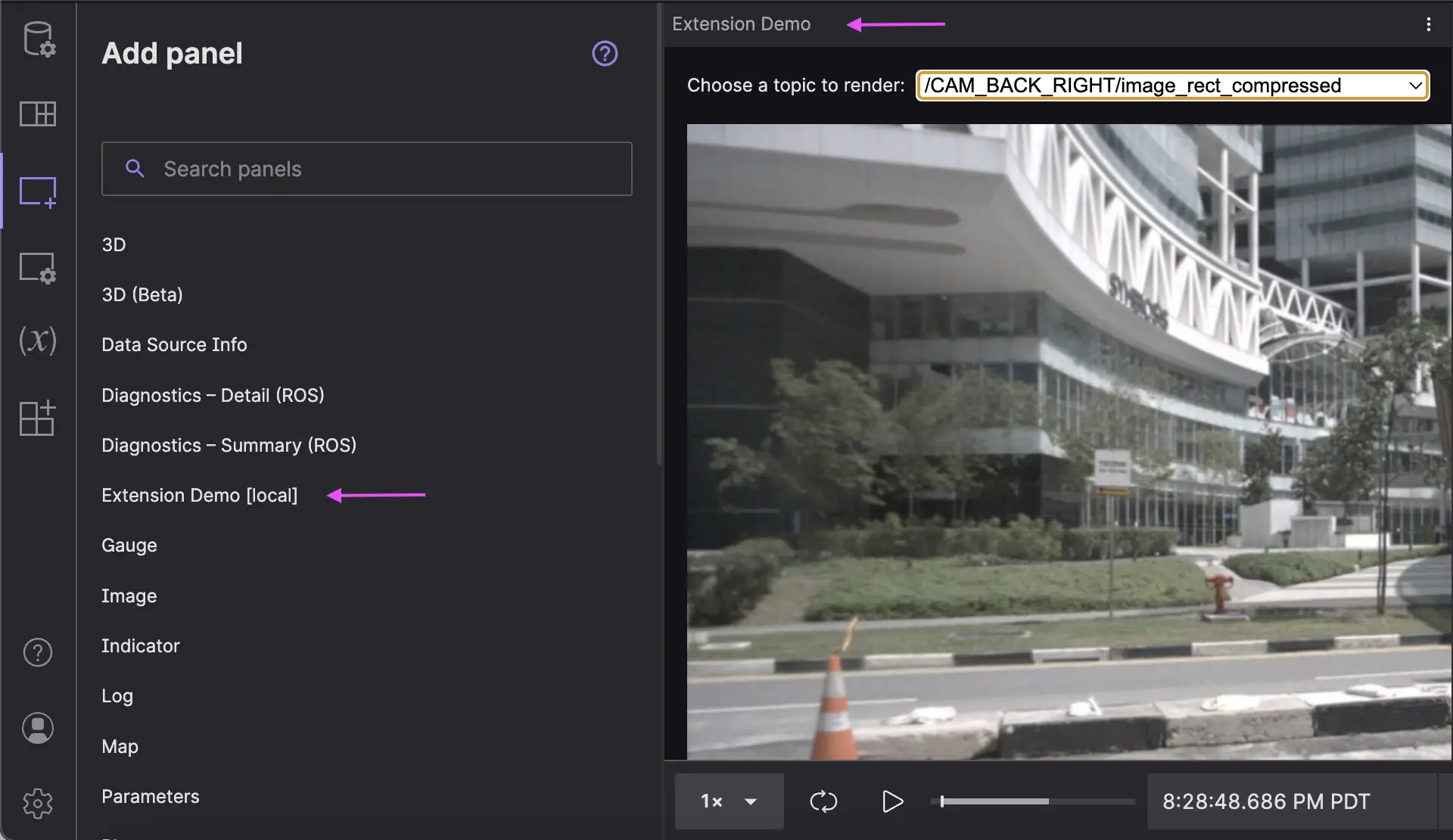The width and height of the screenshot is (1453, 840).
Task: Click the Add panel sidebar icon
Action: (38, 191)
